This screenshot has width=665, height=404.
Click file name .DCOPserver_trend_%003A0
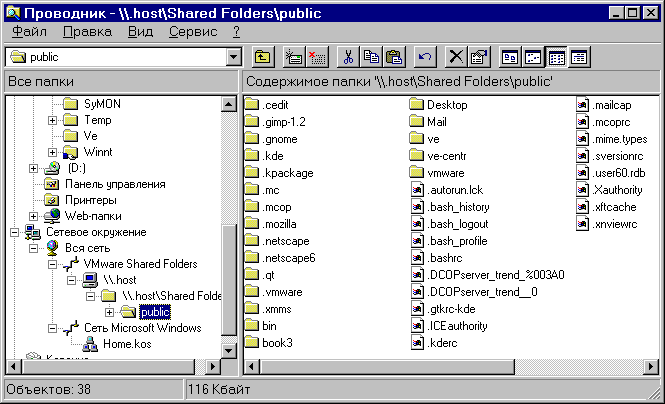[496, 275]
